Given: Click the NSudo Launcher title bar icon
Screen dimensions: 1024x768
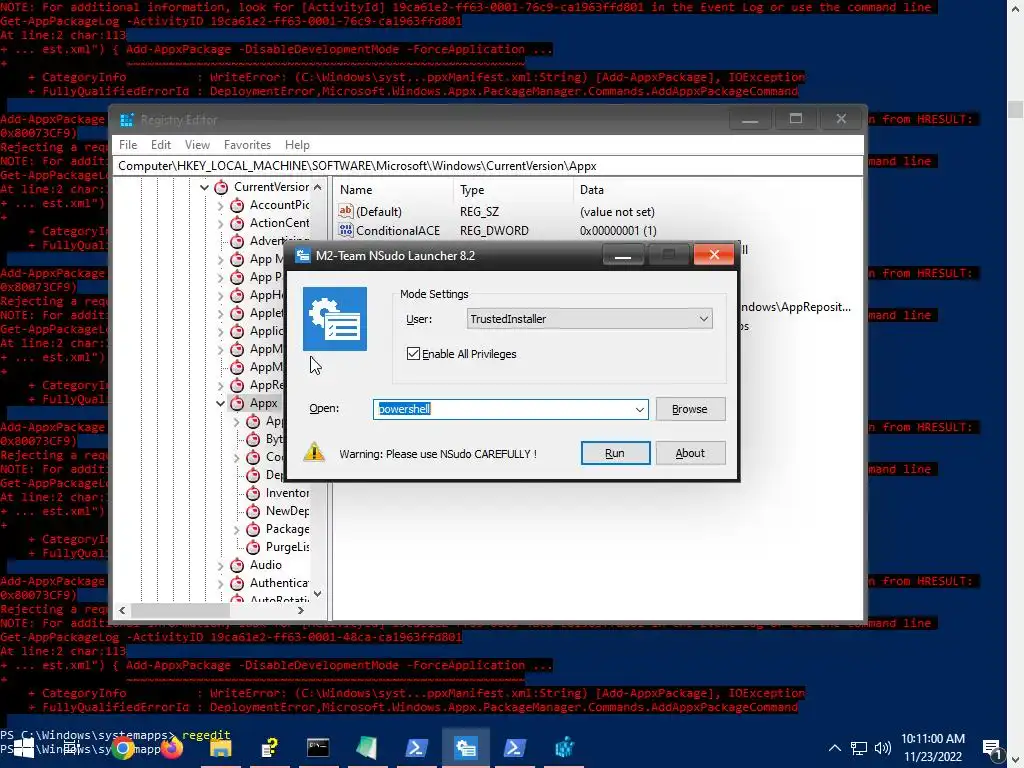Looking at the screenshot, I should (x=302, y=255).
